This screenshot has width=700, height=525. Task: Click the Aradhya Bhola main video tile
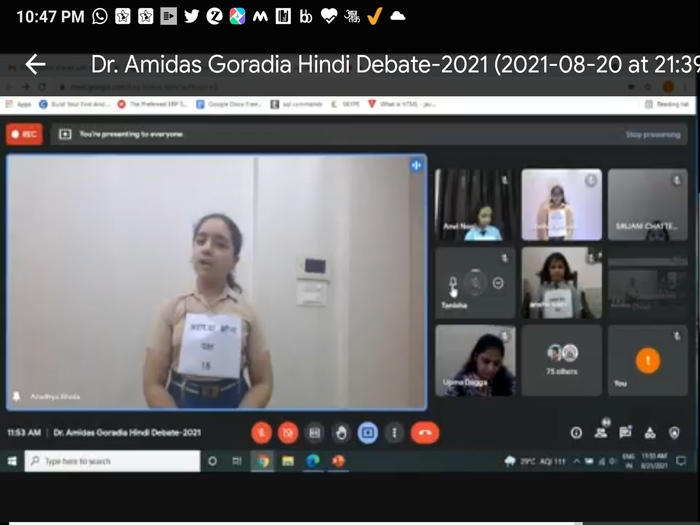pos(217,282)
